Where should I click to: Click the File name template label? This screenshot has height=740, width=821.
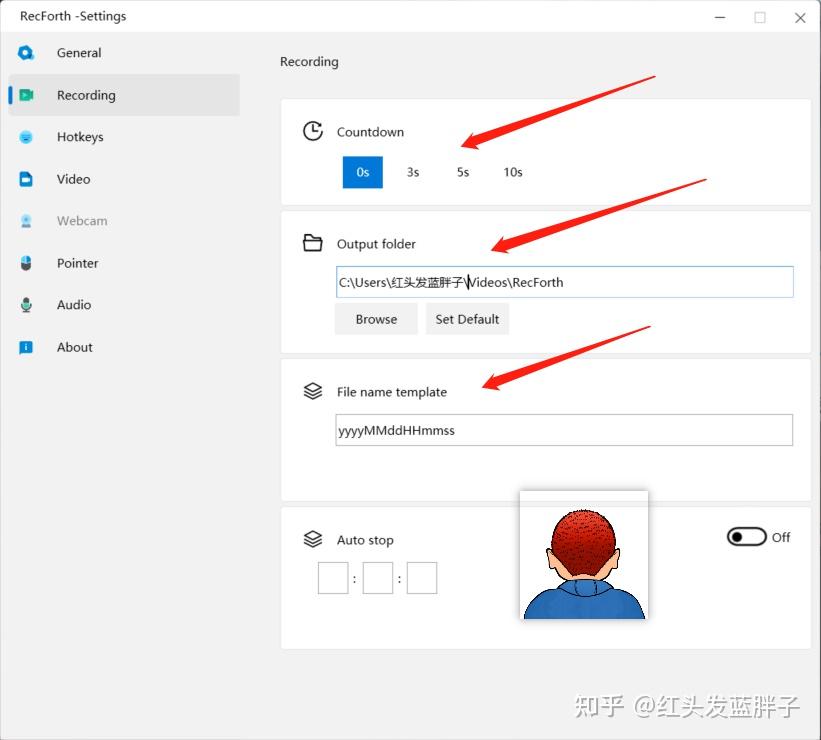pos(392,392)
